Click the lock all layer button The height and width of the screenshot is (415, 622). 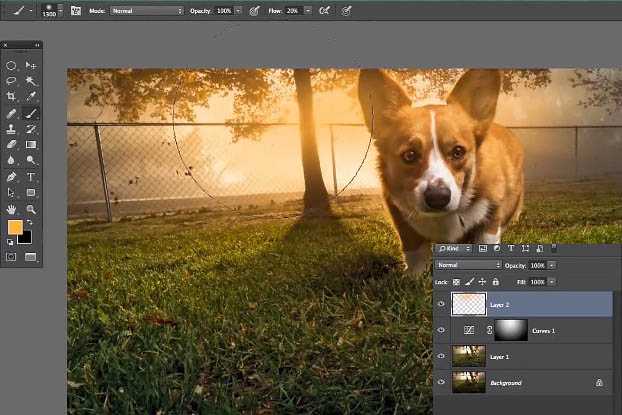(x=497, y=283)
